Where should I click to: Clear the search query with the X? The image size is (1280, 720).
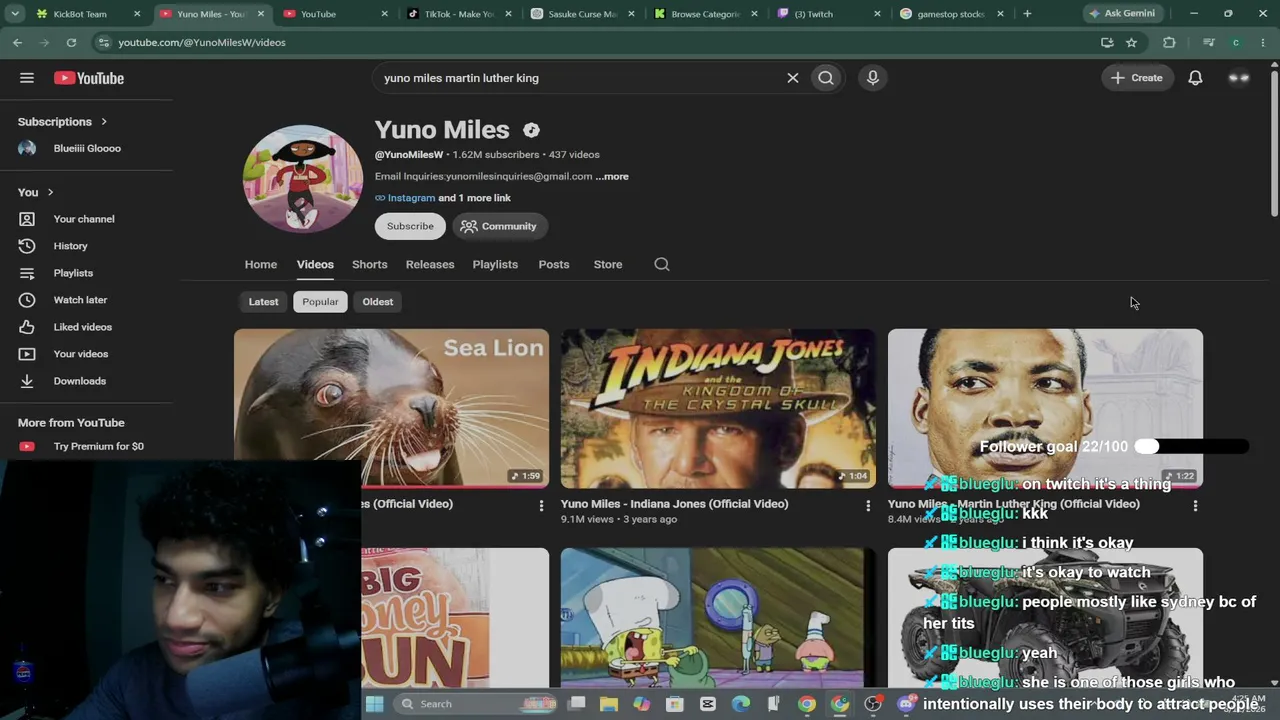793,78
